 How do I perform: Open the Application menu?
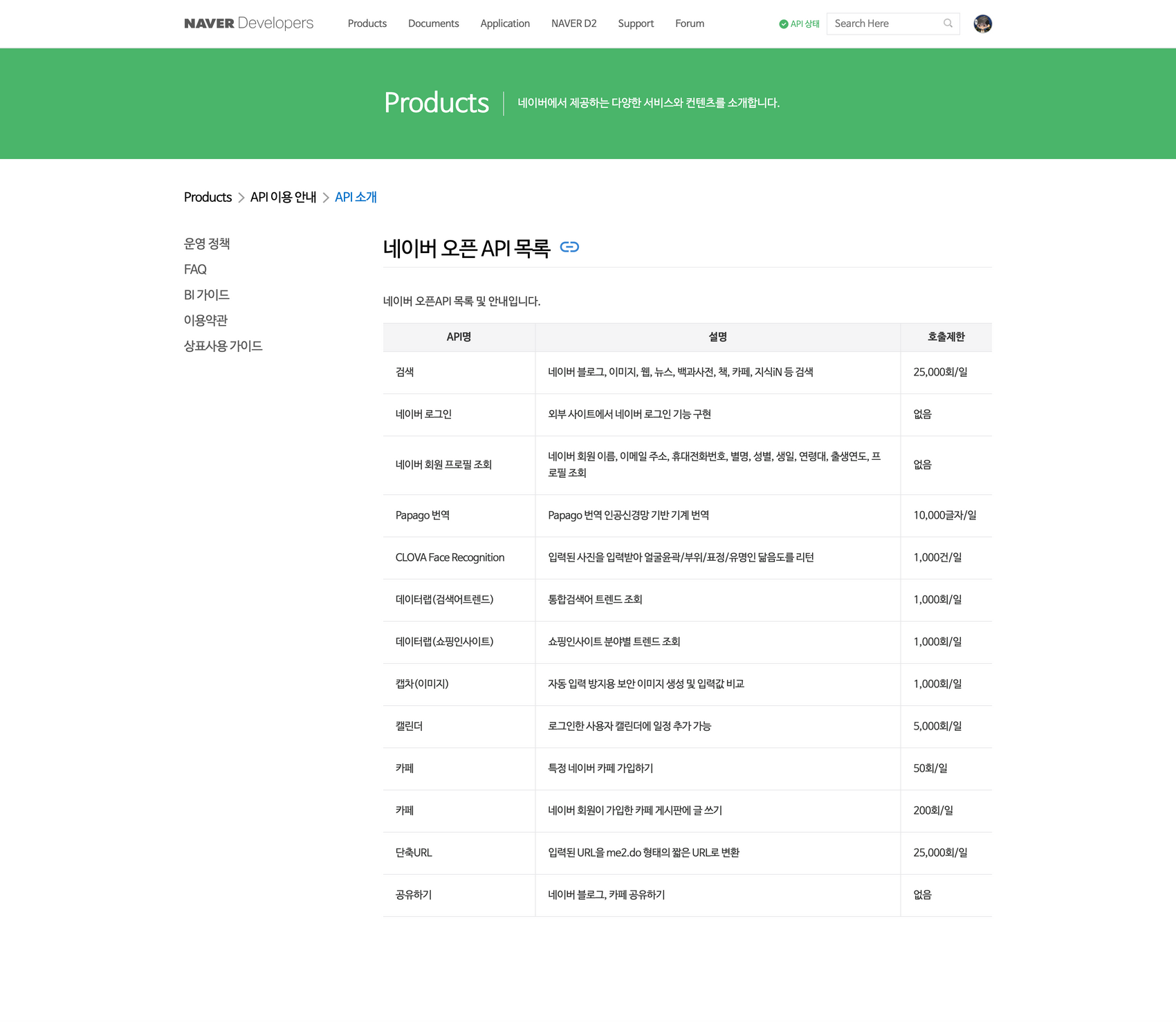click(505, 24)
